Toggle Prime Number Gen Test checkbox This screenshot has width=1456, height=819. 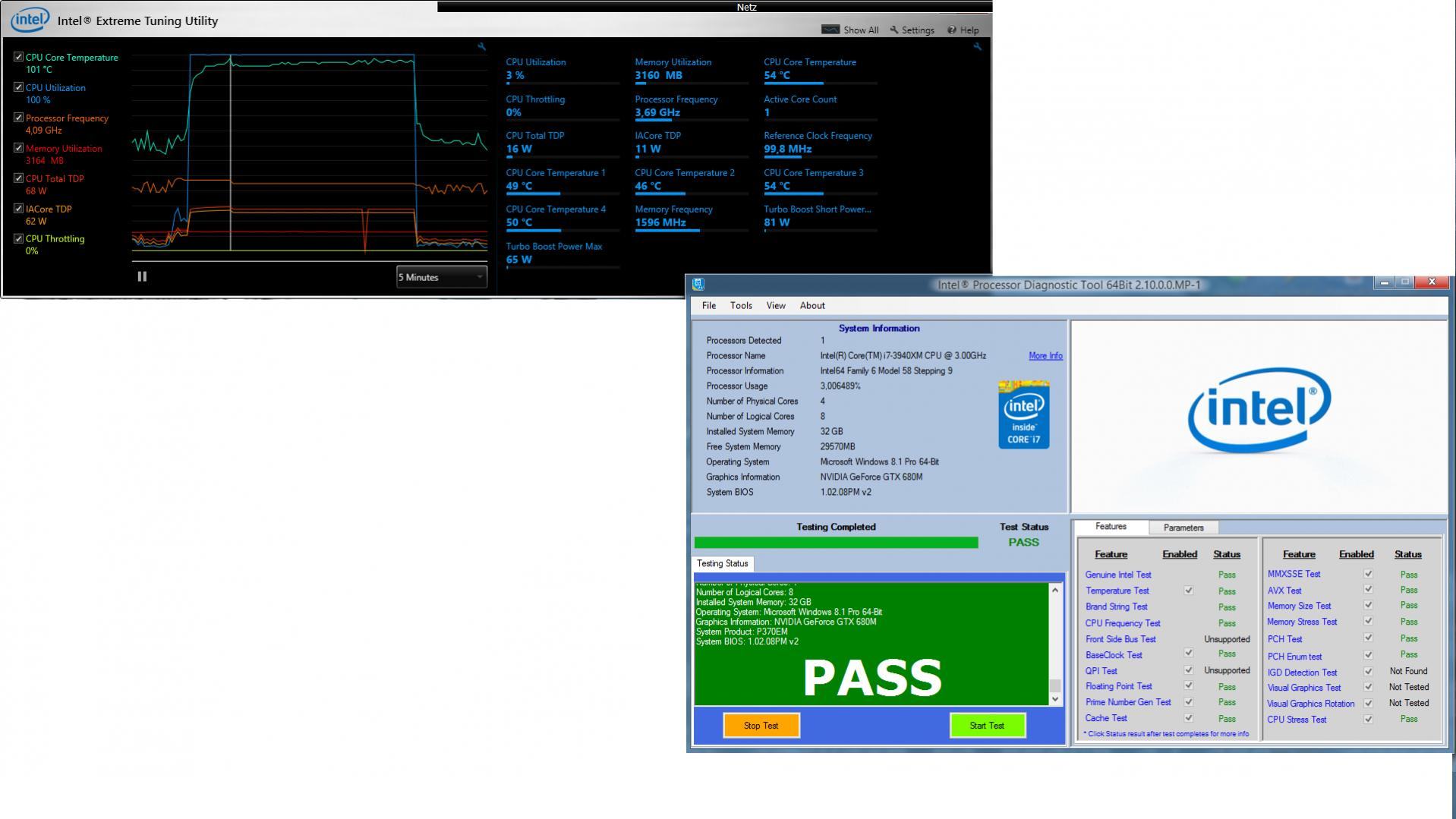[x=1188, y=702]
